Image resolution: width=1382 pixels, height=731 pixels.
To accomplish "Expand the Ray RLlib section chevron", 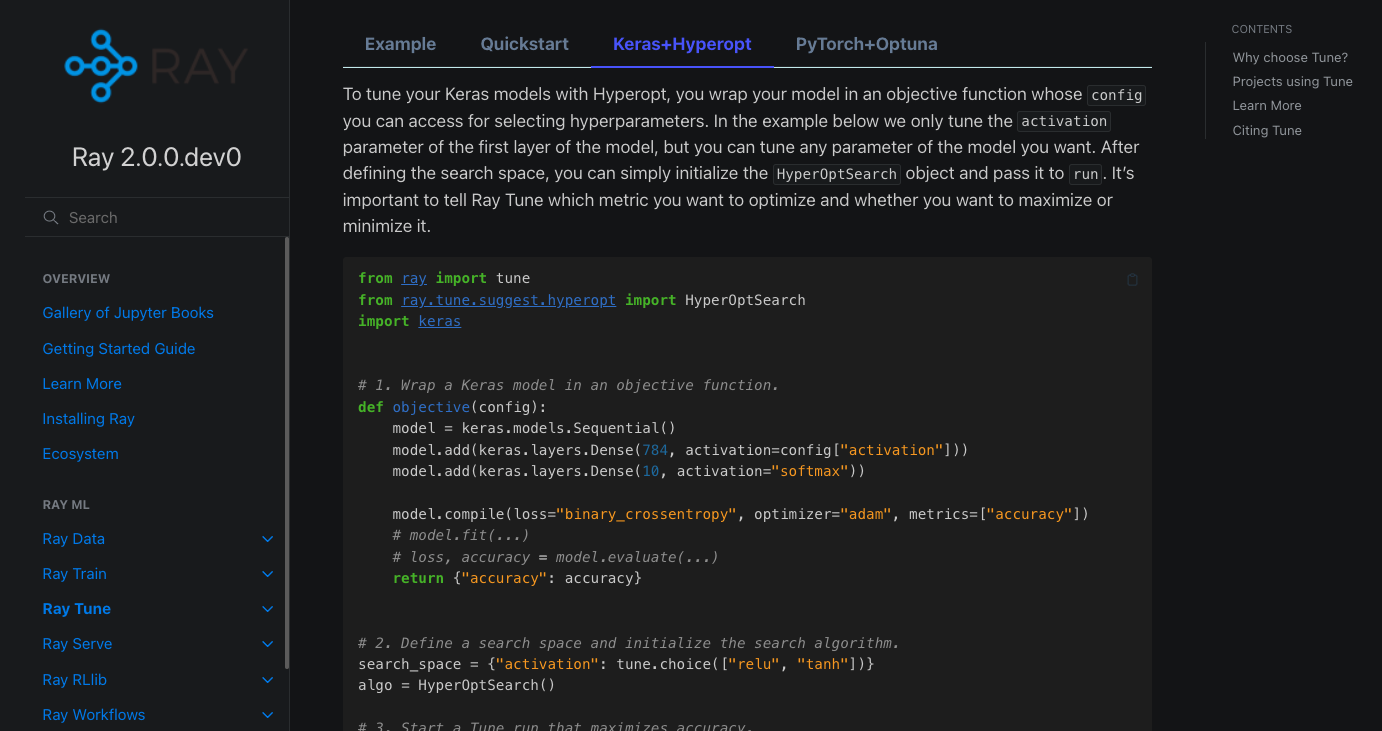I will click(267, 680).
